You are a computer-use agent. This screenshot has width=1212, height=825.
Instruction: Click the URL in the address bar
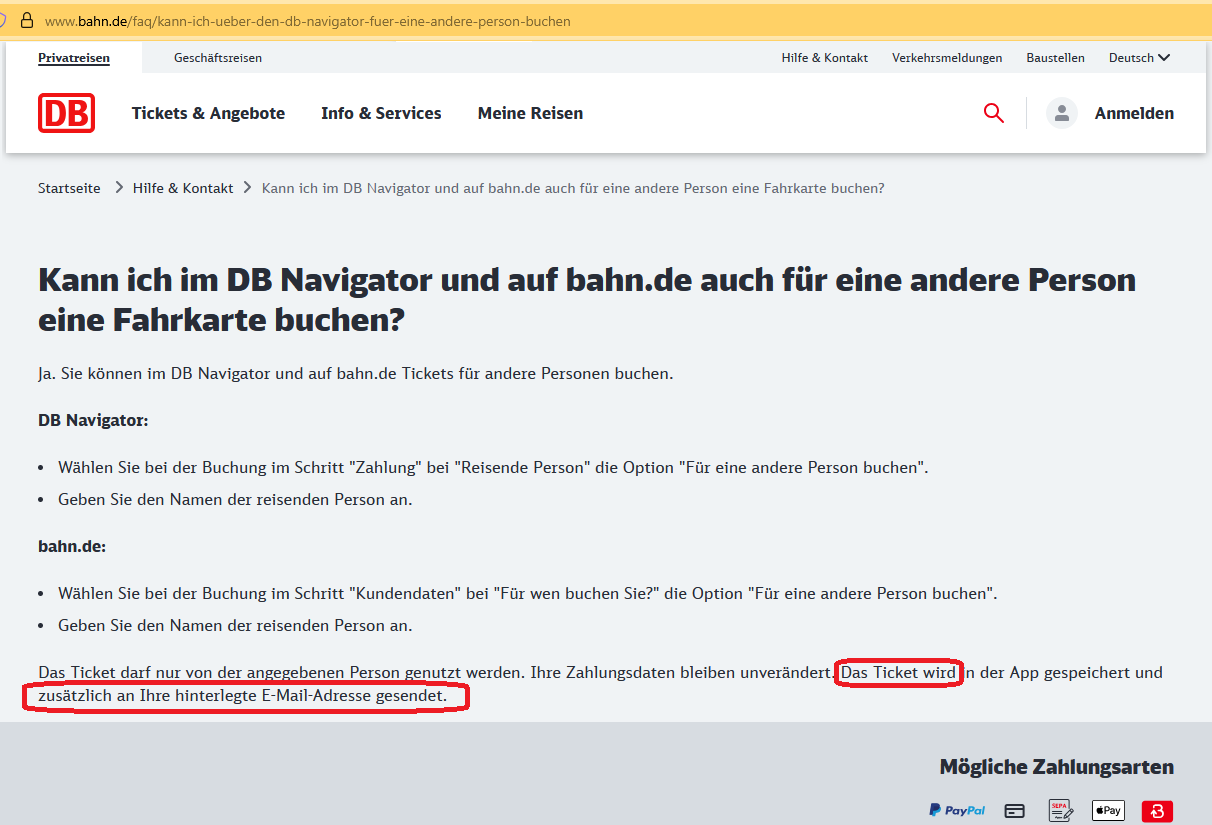[x=308, y=21]
